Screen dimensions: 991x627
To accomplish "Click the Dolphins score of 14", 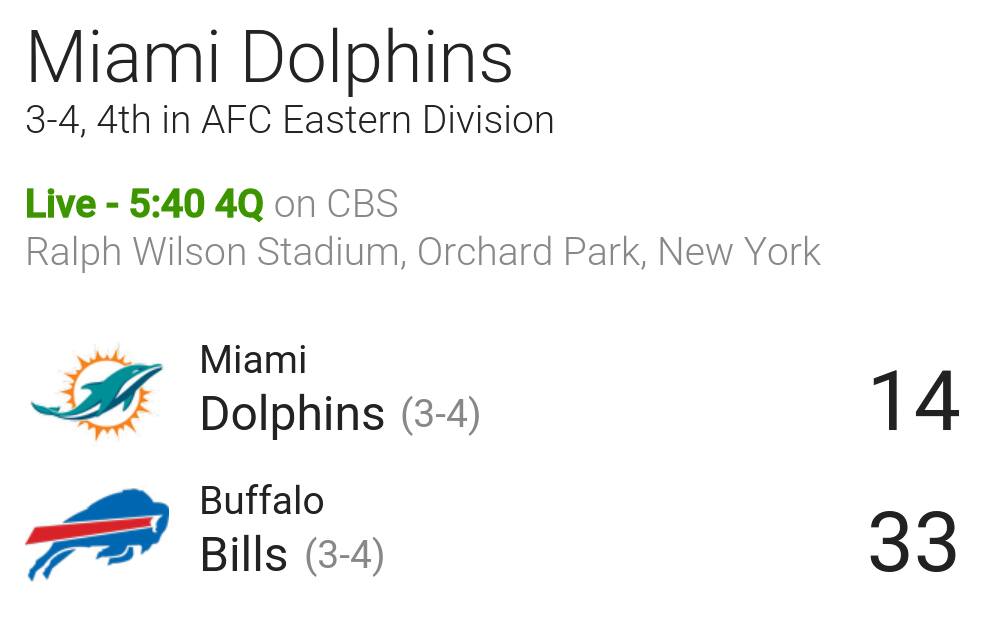I will click(x=915, y=402).
